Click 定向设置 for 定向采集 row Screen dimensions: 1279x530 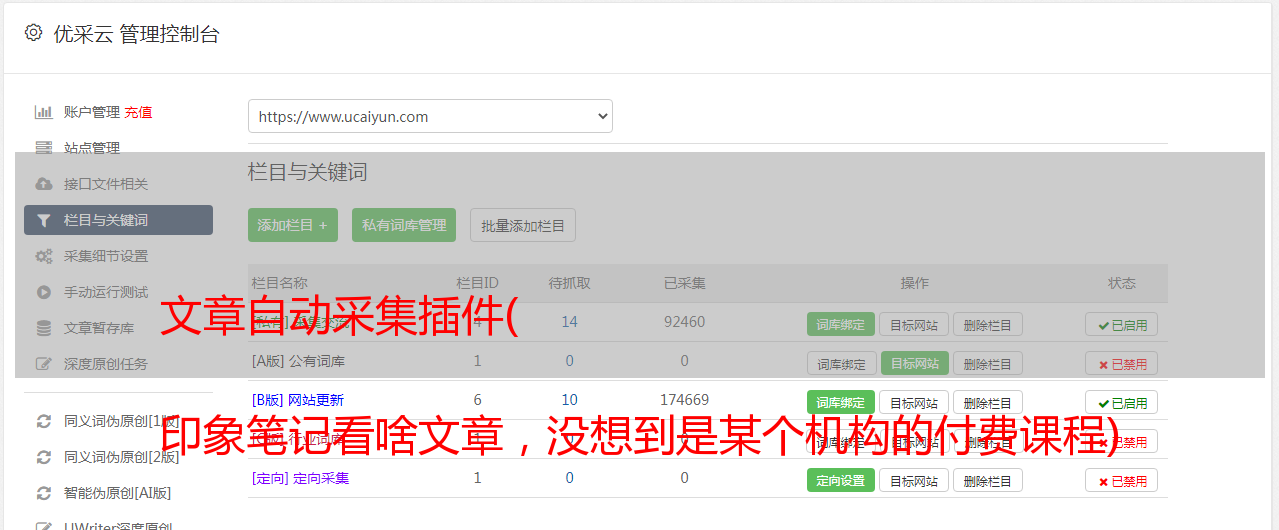pyautogui.click(x=841, y=480)
